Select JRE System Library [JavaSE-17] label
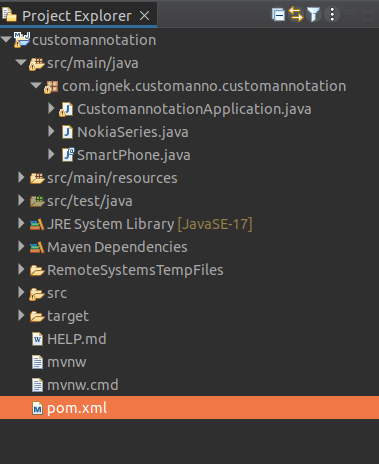The image size is (379, 464). (150, 224)
